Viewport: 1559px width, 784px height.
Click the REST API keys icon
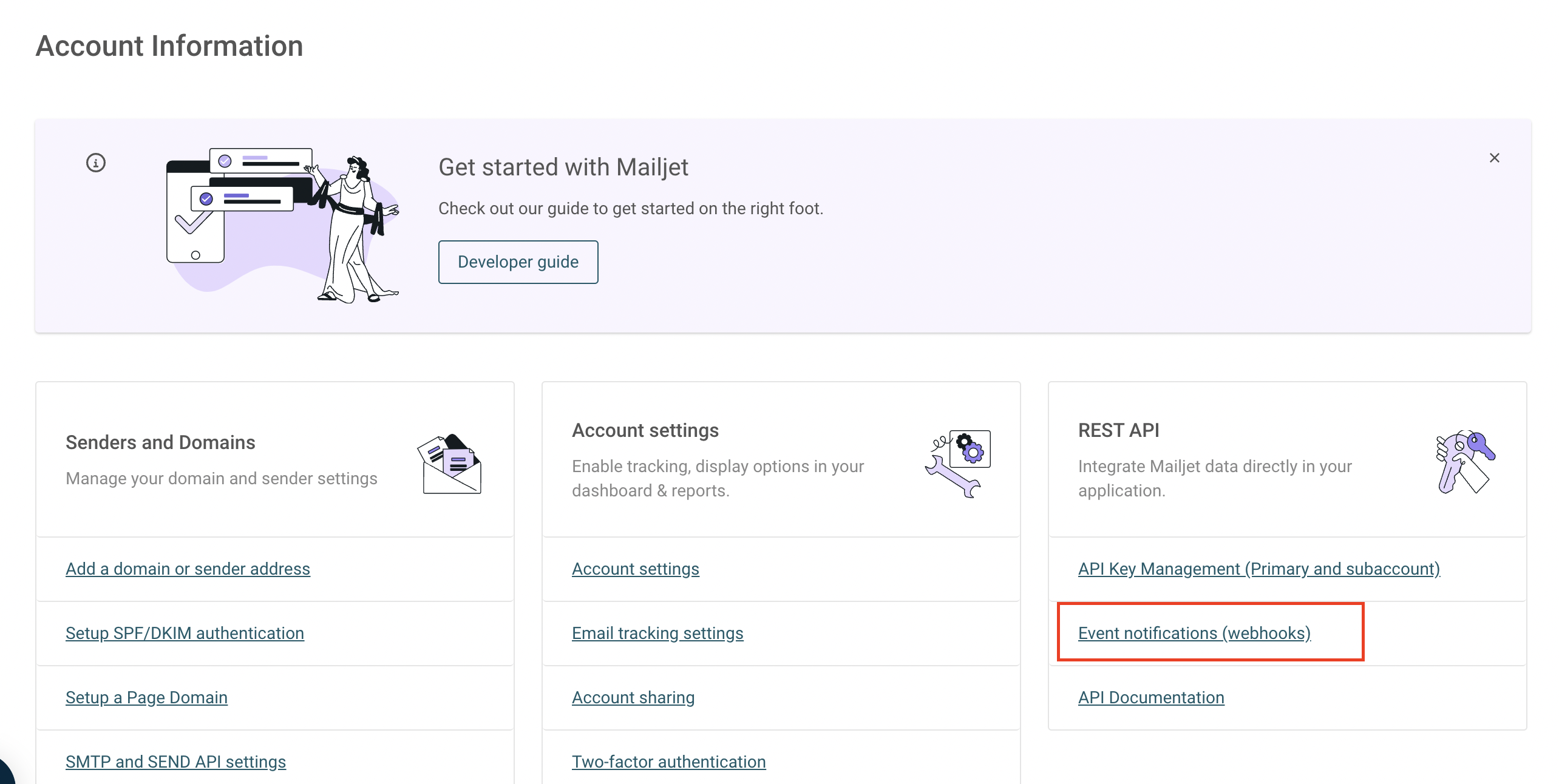[1465, 462]
